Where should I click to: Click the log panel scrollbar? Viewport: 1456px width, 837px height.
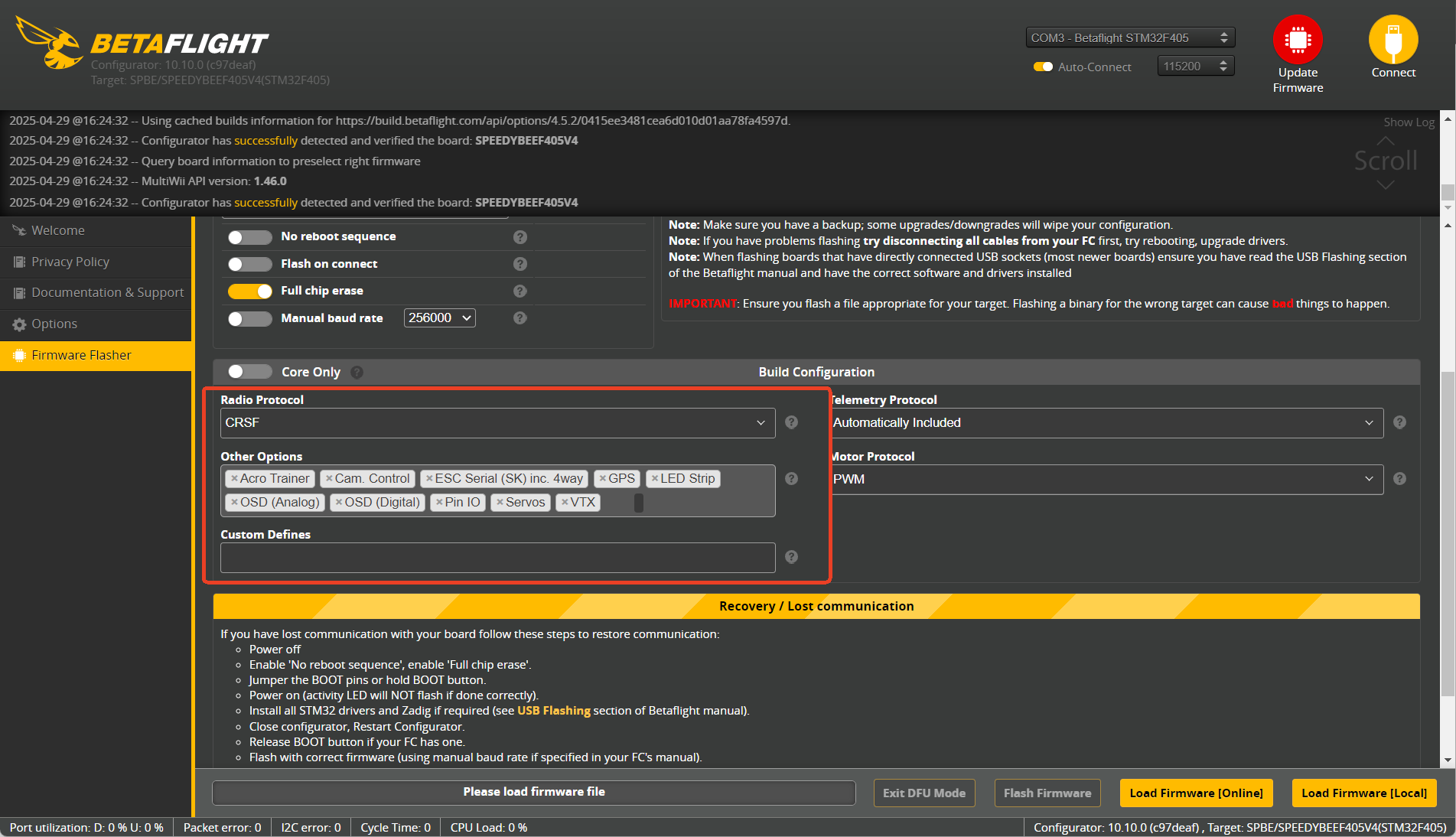click(1447, 193)
